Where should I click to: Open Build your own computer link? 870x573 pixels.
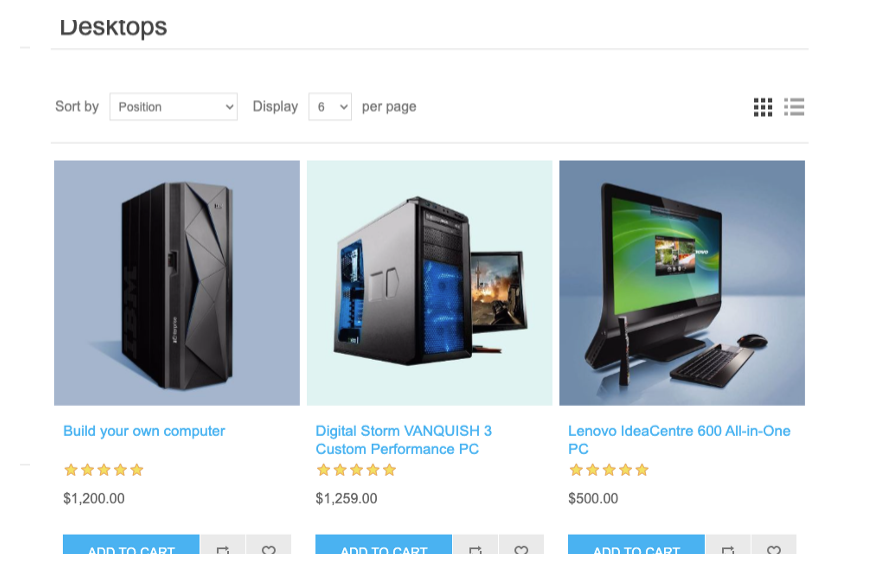click(x=144, y=431)
